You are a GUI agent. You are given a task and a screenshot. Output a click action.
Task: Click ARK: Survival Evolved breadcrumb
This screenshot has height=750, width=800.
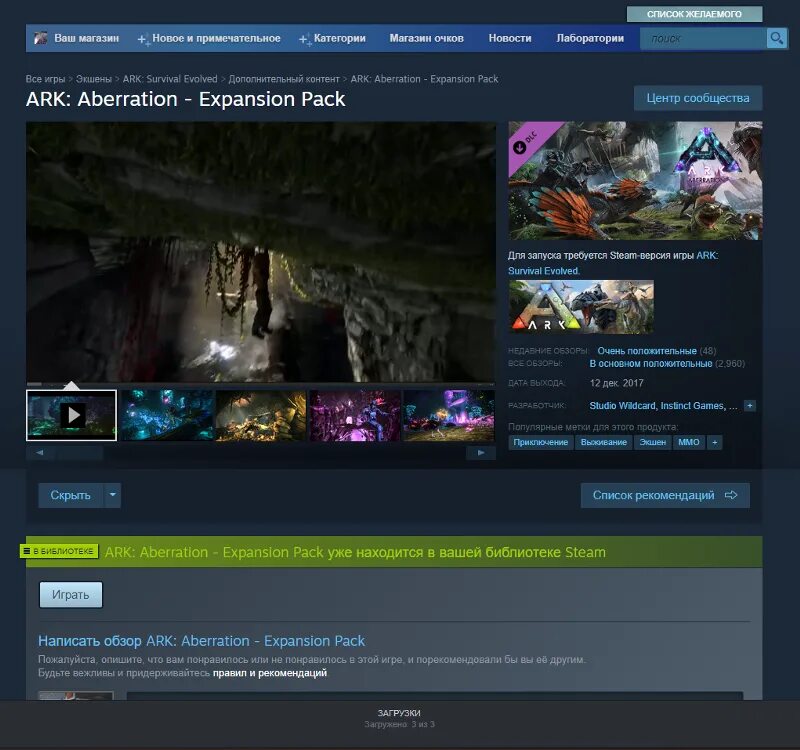coord(170,79)
